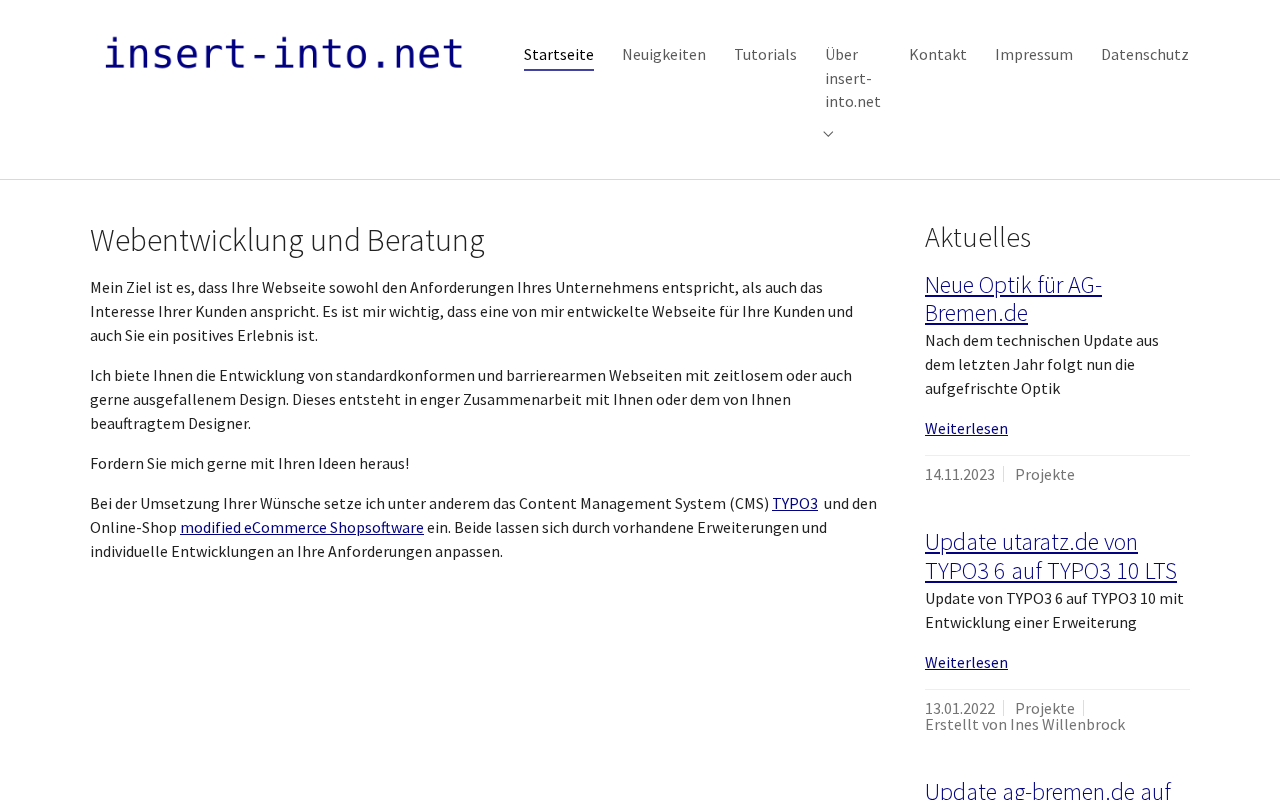Follow the TYPO3 link in the text
This screenshot has width=1280, height=800.
(795, 503)
